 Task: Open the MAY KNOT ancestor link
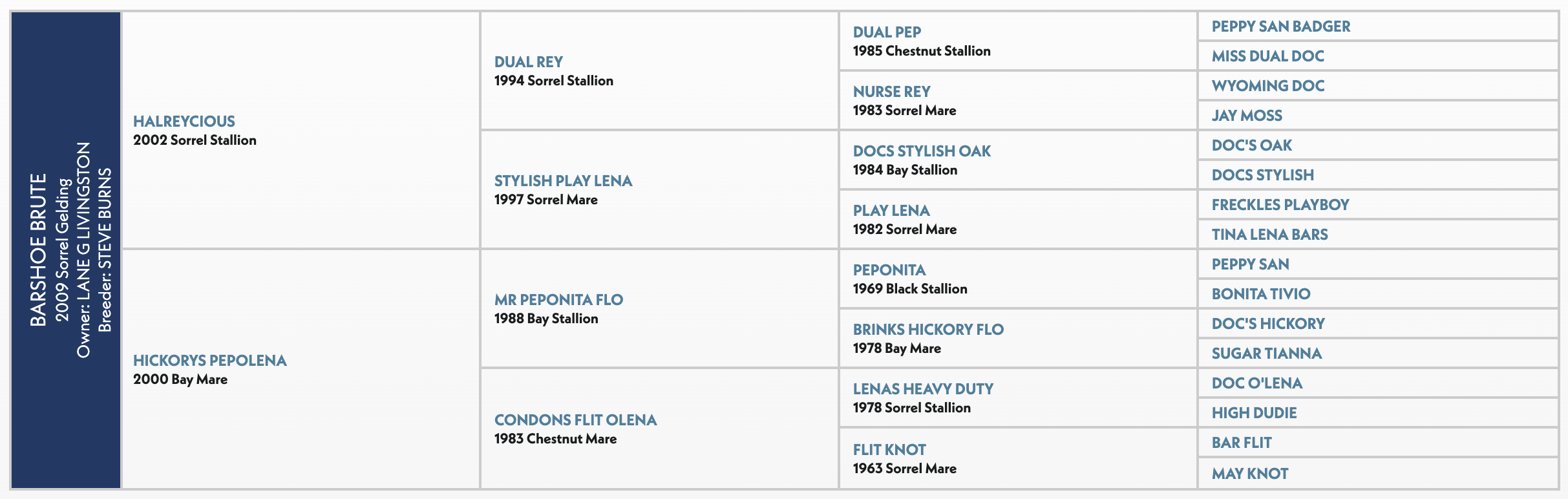[x=1249, y=474]
